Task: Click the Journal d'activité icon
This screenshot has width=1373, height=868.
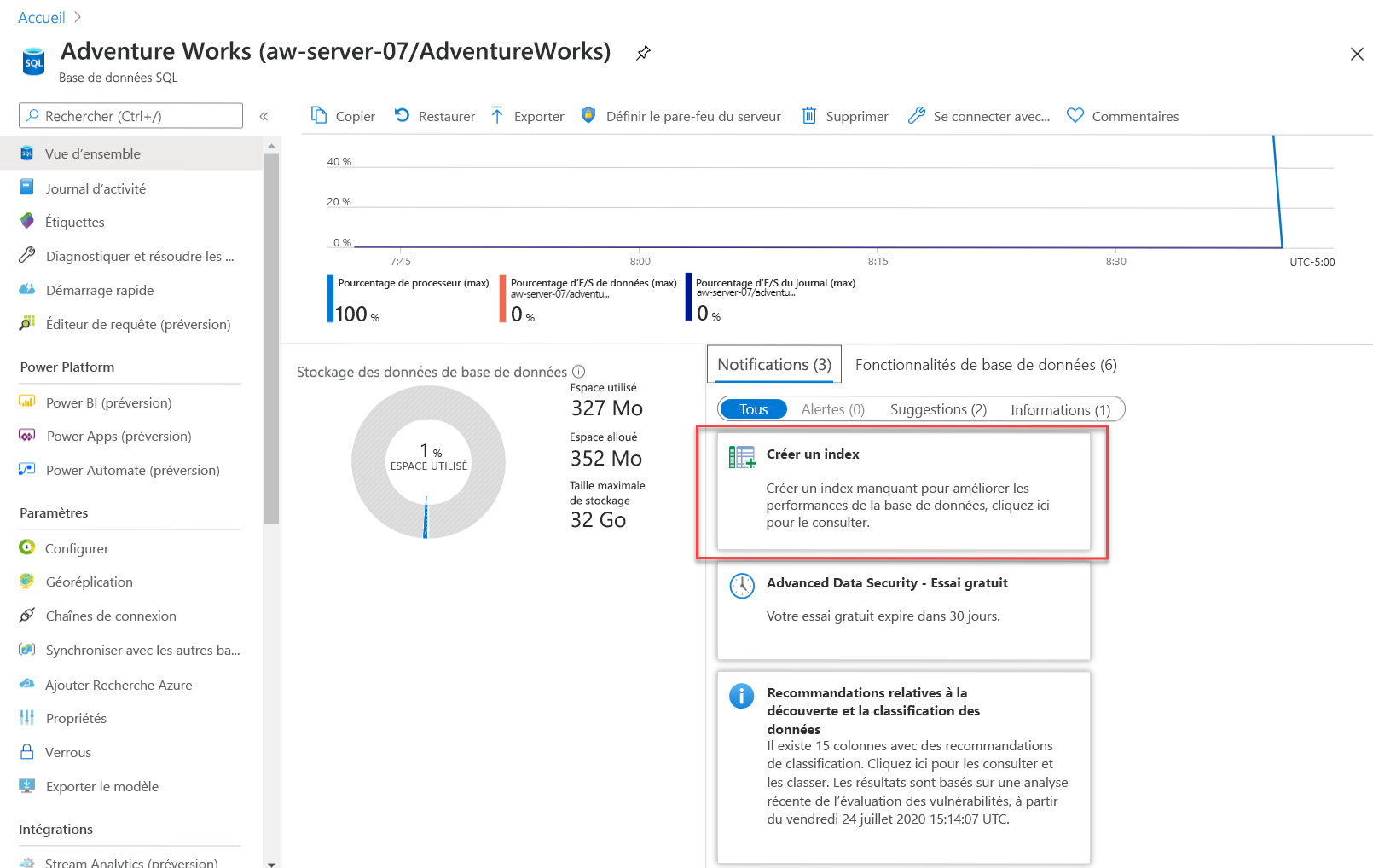Action: click(27, 188)
